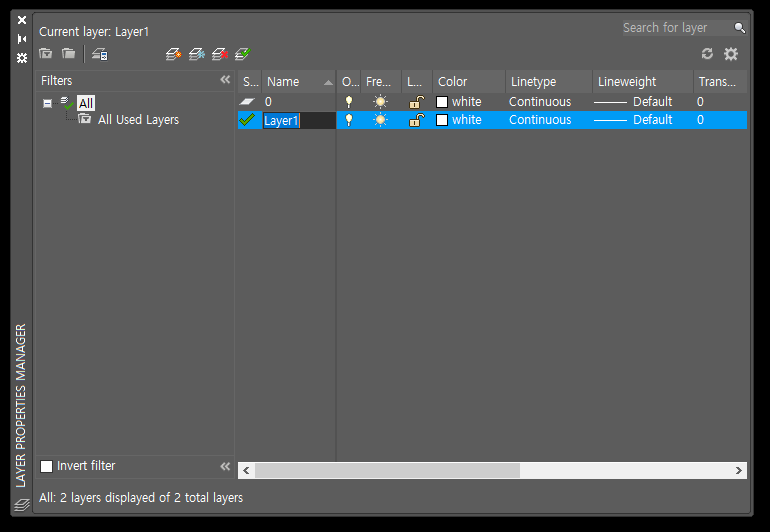Lock Layer1 padlock
Viewport: 770px width, 532px height.
point(416,119)
